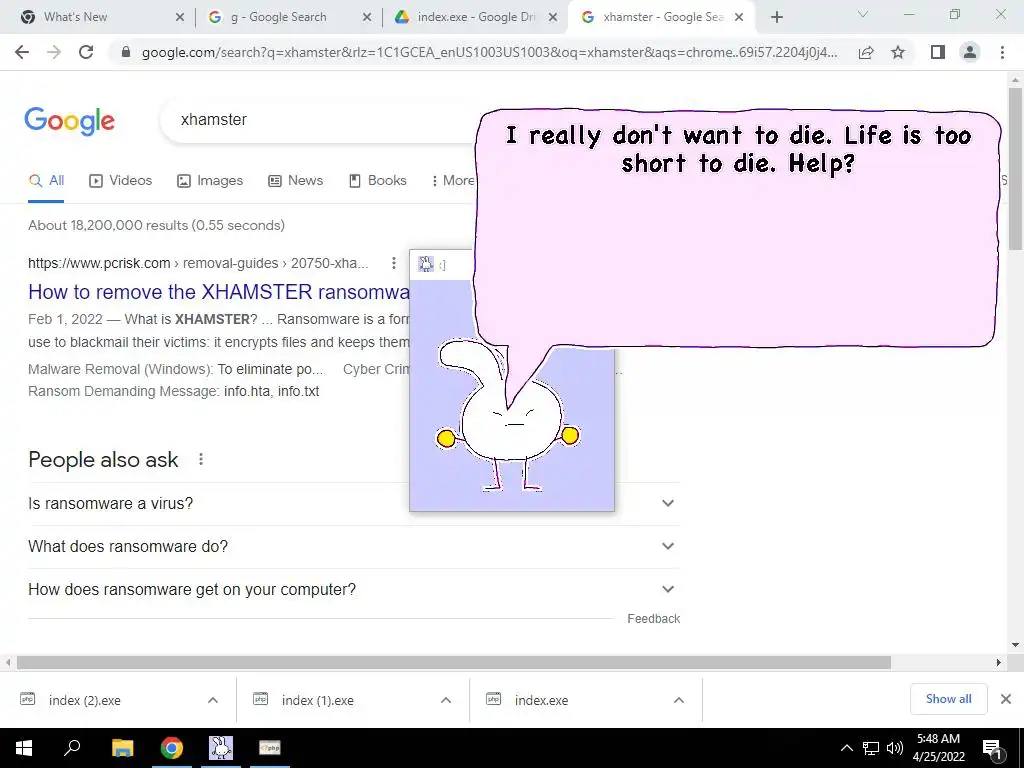Viewport: 1024px width, 768px height.
Task: Close the downloads bar
Action: pyautogui.click(x=1006, y=699)
